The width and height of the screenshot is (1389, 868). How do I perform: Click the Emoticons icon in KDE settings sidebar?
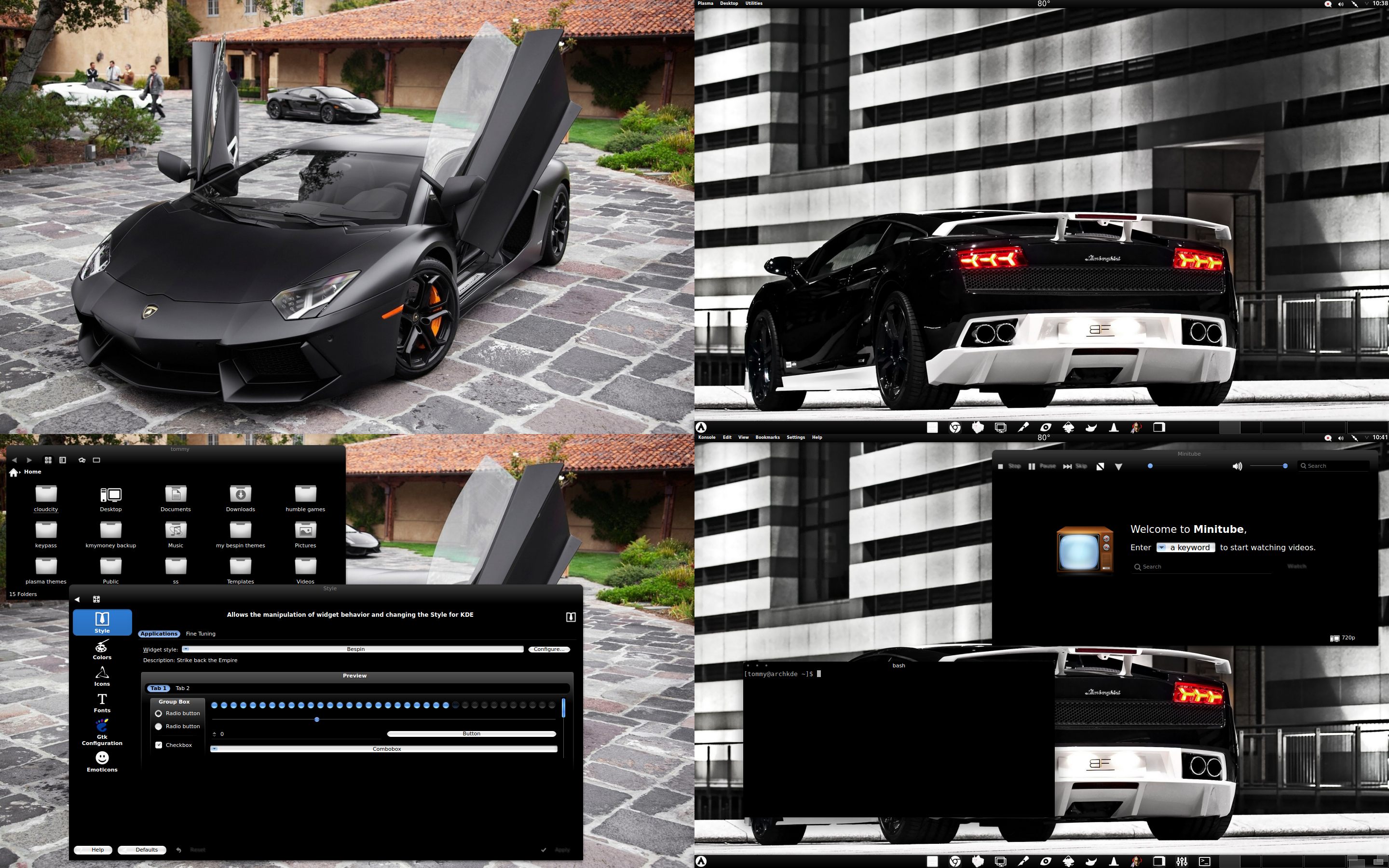point(101,762)
